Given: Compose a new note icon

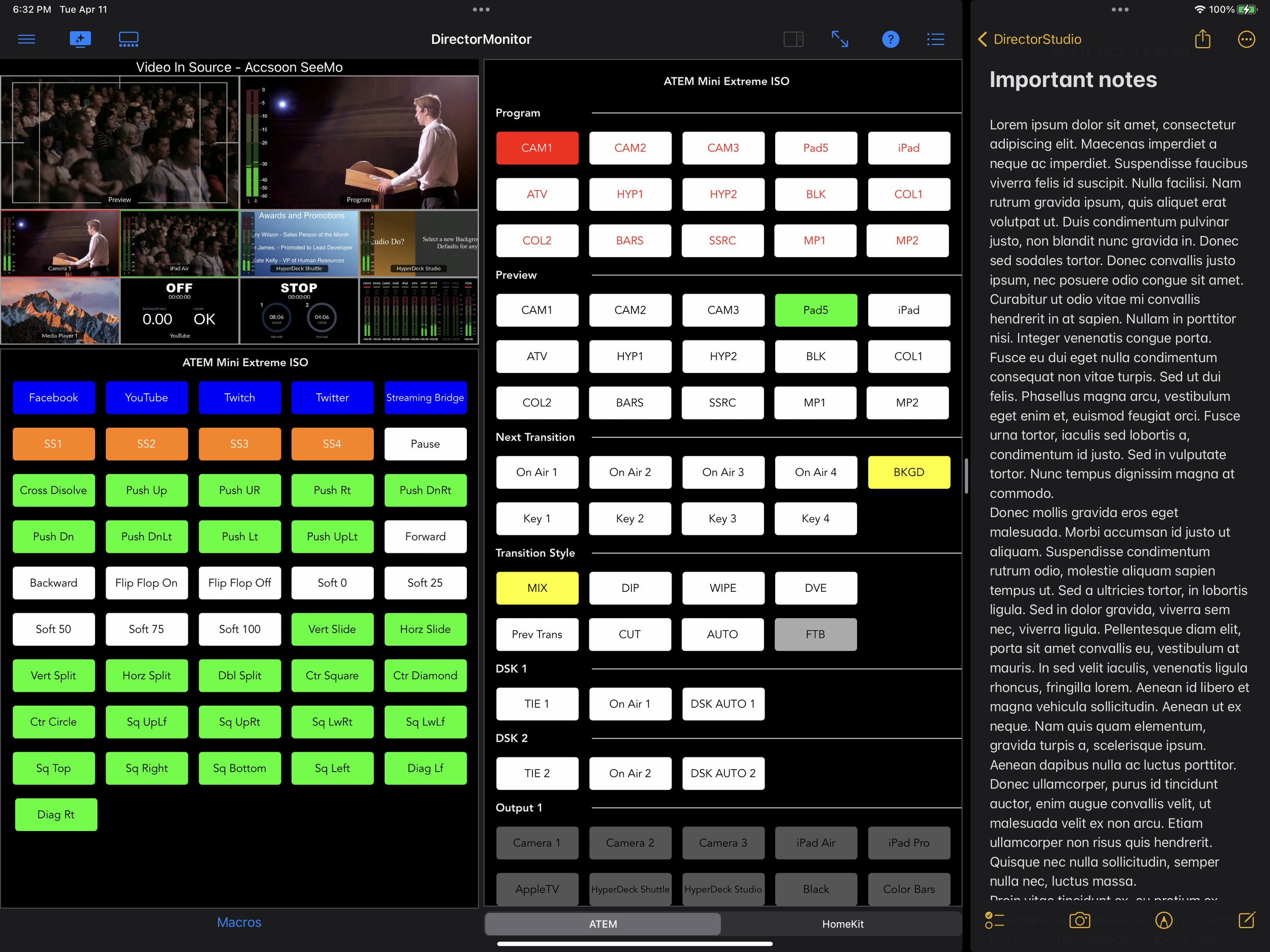Looking at the screenshot, I should tap(1247, 920).
